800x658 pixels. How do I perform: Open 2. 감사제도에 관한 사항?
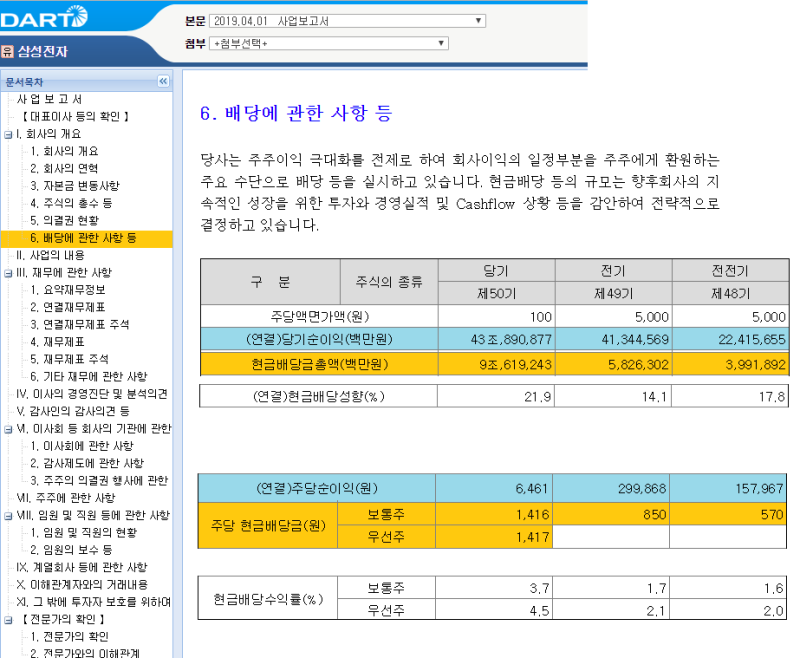(87, 463)
